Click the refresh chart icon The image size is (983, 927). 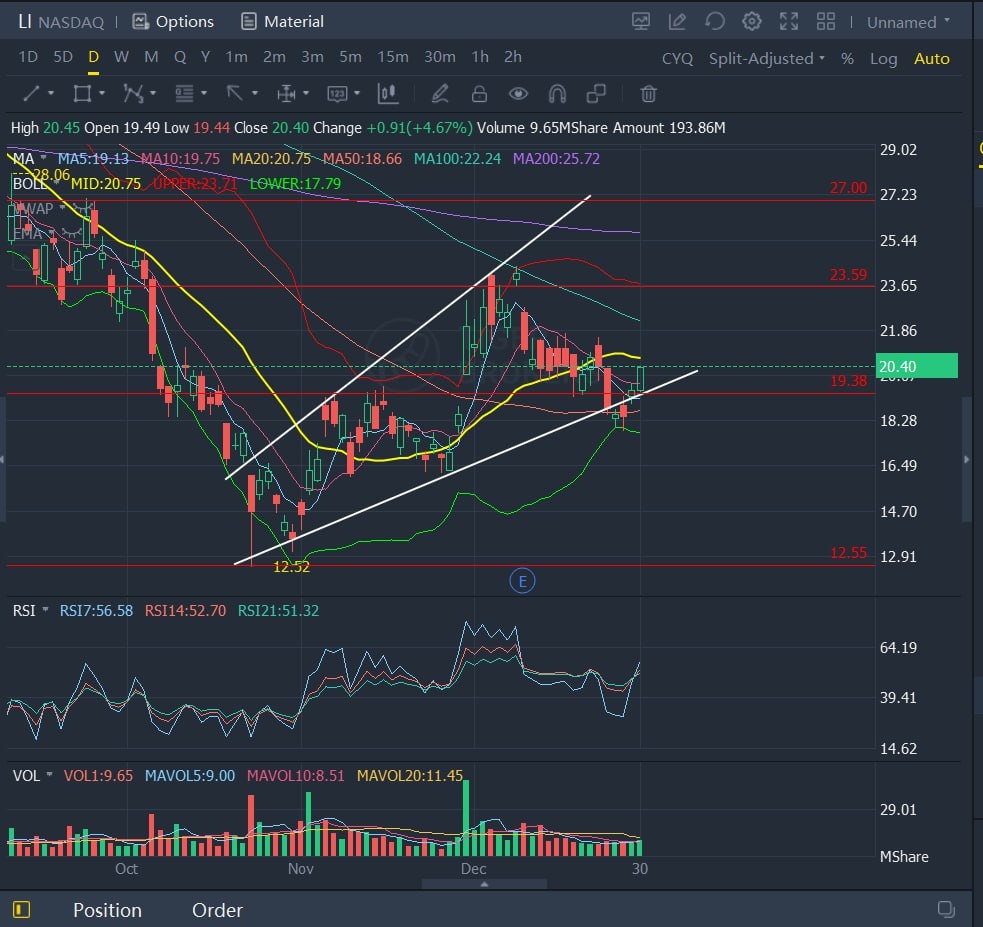point(714,21)
